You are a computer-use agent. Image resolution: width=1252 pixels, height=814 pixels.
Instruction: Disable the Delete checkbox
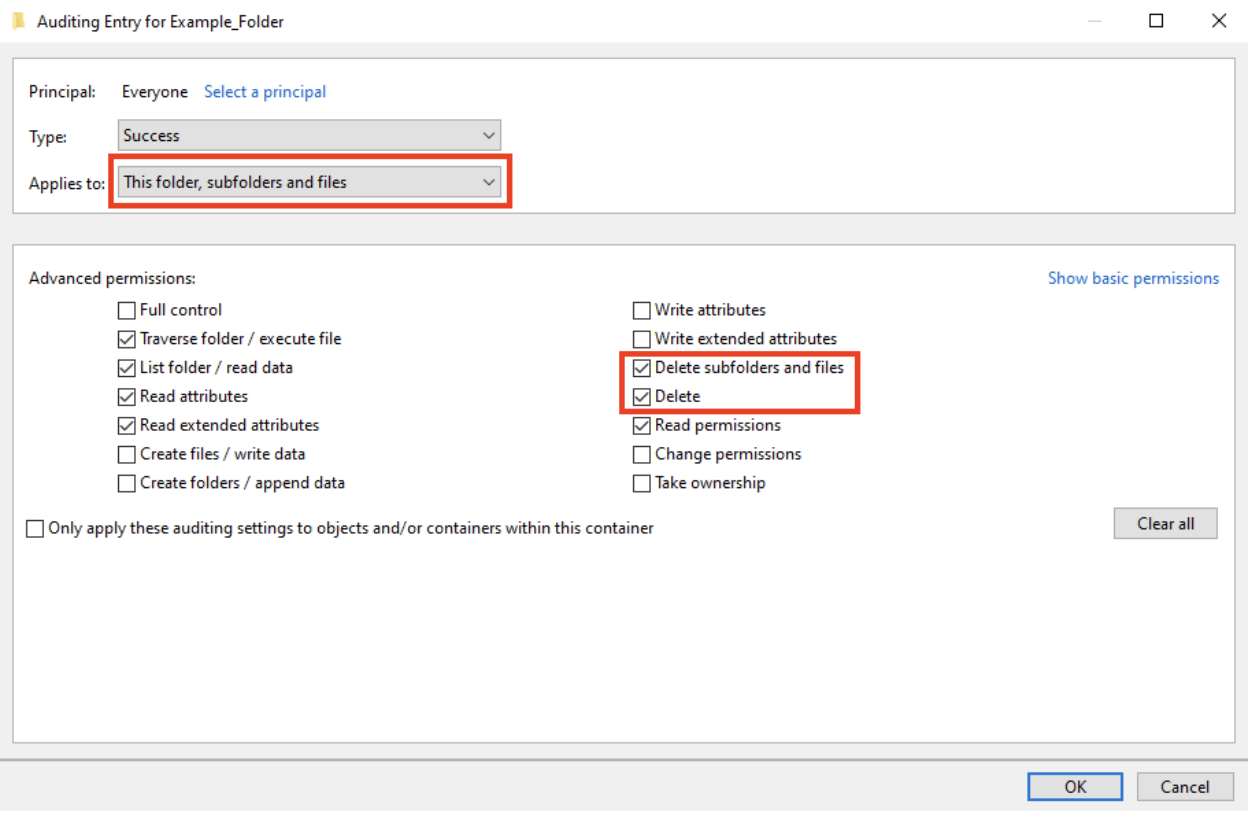tap(641, 396)
